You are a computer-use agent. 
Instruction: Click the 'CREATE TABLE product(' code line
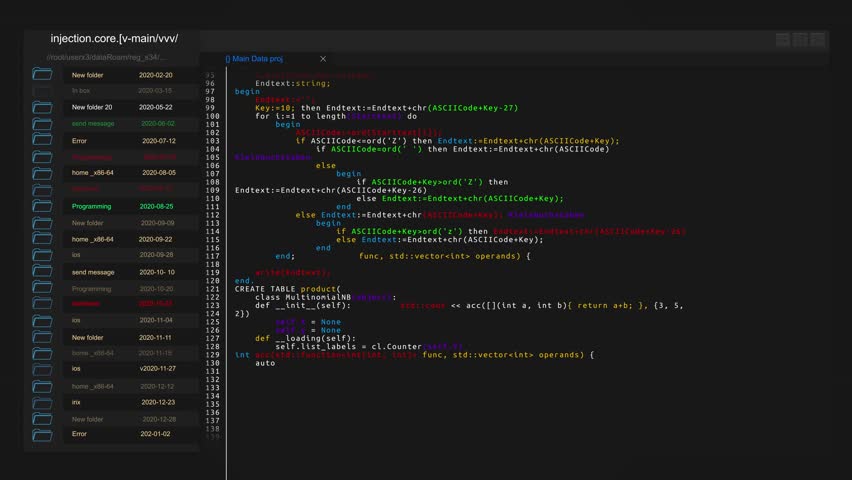(287, 289)
